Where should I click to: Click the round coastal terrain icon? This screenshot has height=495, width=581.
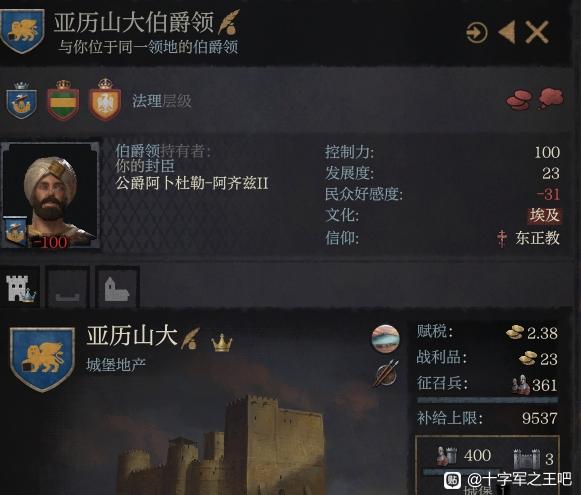point(386,339)
